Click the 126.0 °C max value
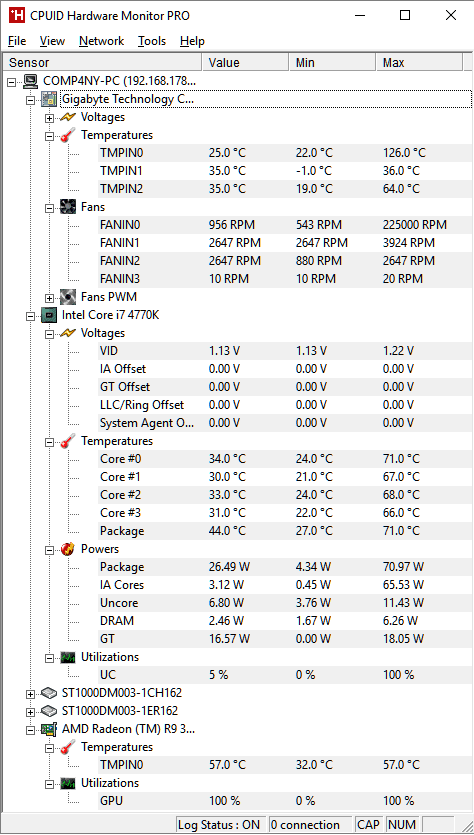Screen dimensions: 474x835 pyautogui.click(x=404, y=153)
